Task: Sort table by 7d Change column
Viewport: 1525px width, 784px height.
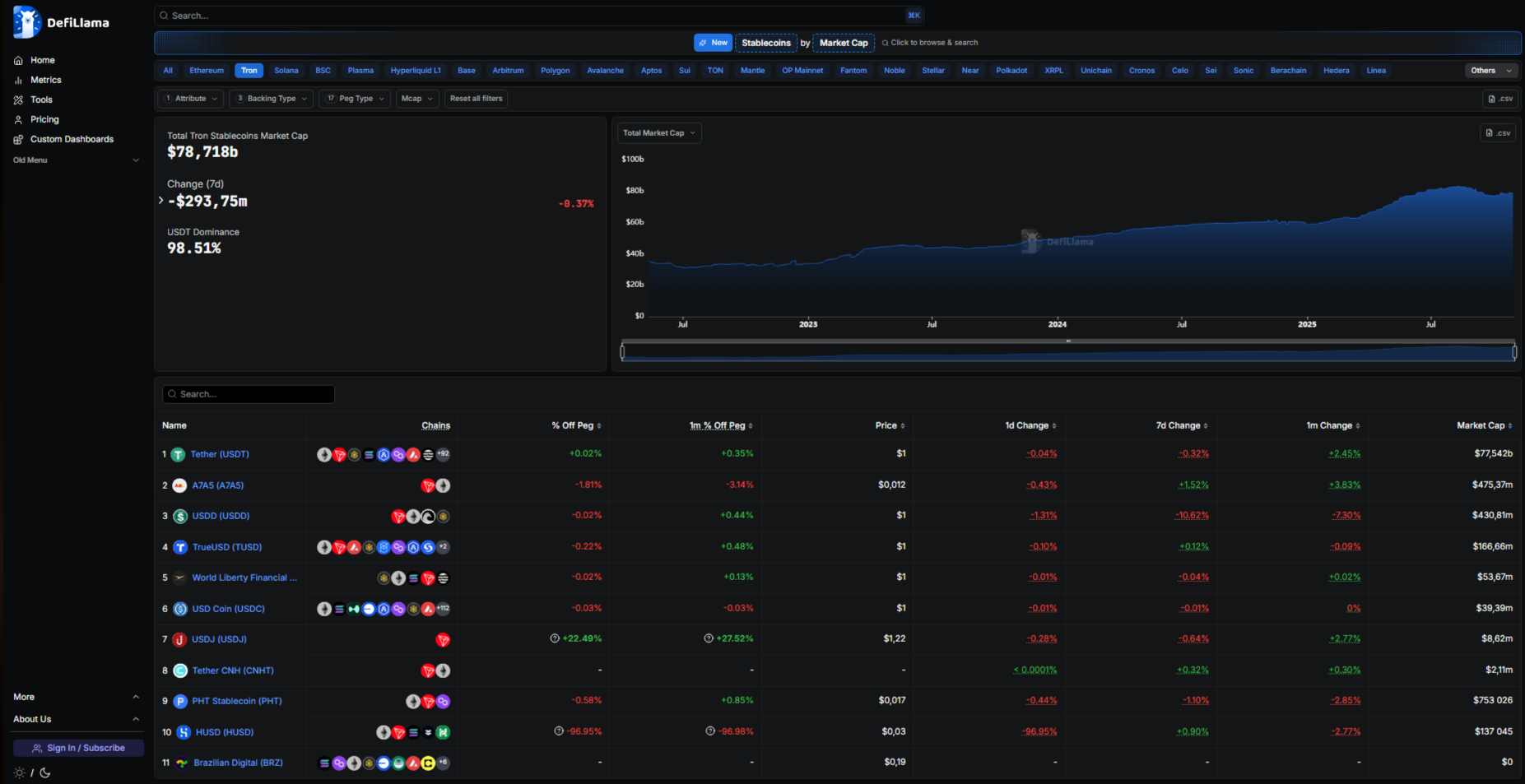Action: (1182, 425)
